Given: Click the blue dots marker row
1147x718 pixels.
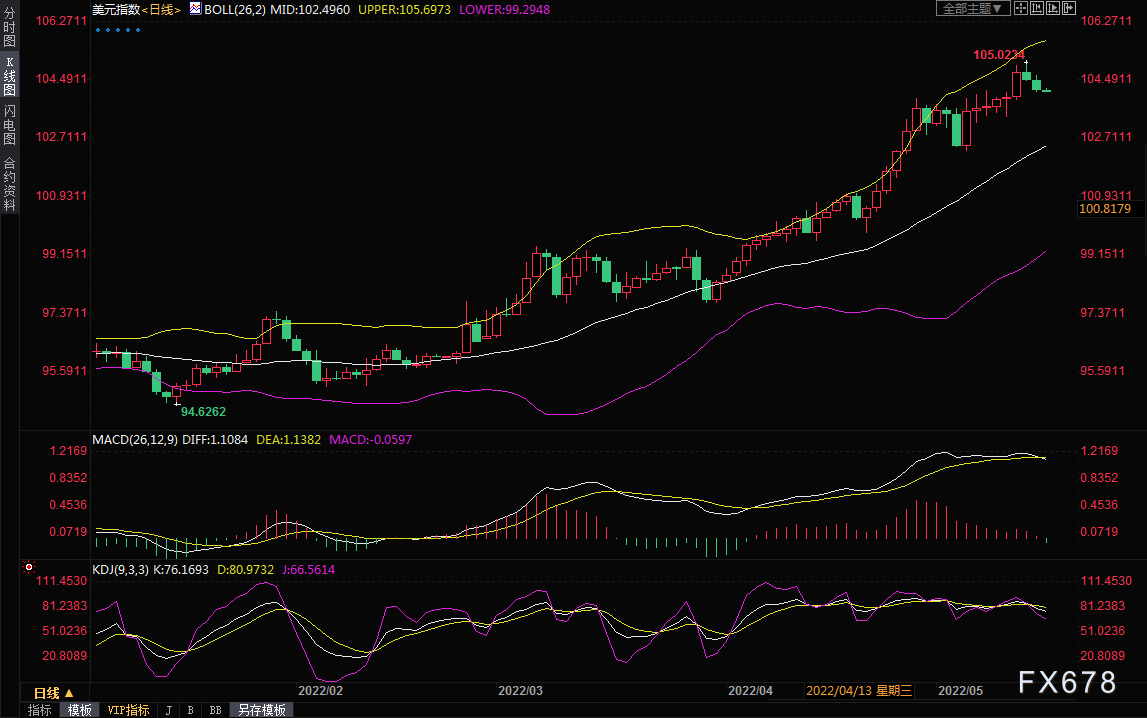Looking at the screenshot, I should tap(117, 30).
